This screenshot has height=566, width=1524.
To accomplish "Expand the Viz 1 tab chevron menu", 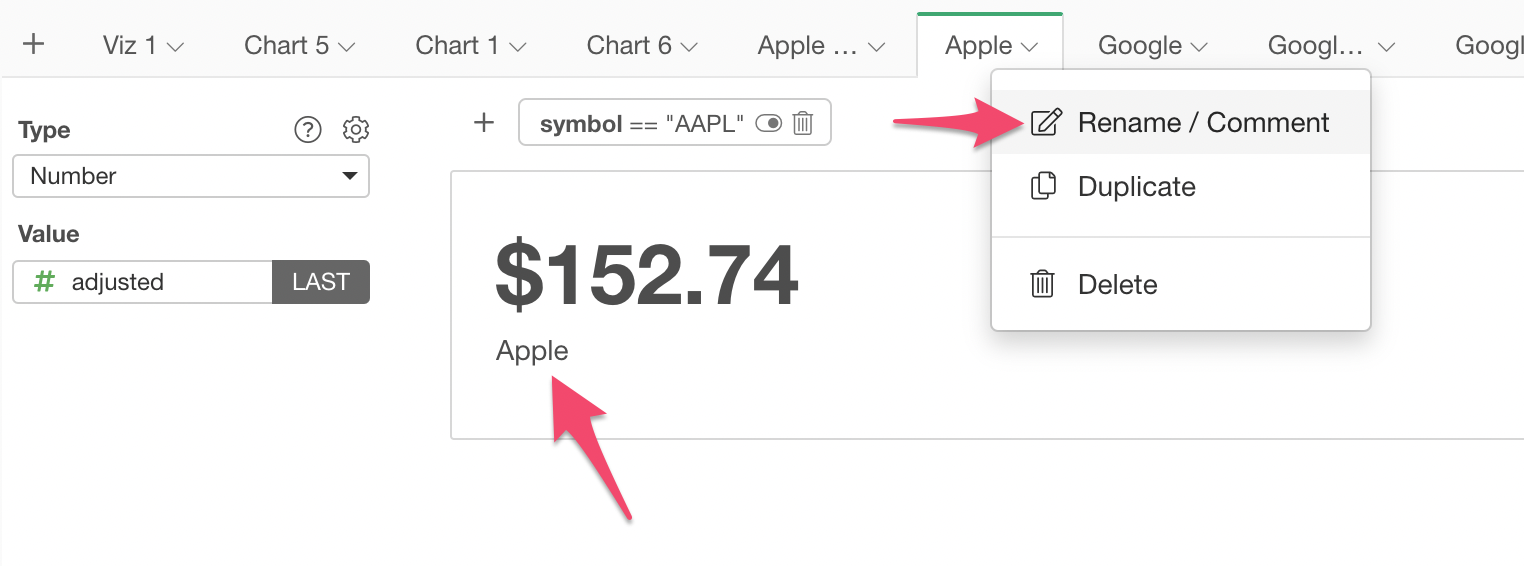I will 176,47.
